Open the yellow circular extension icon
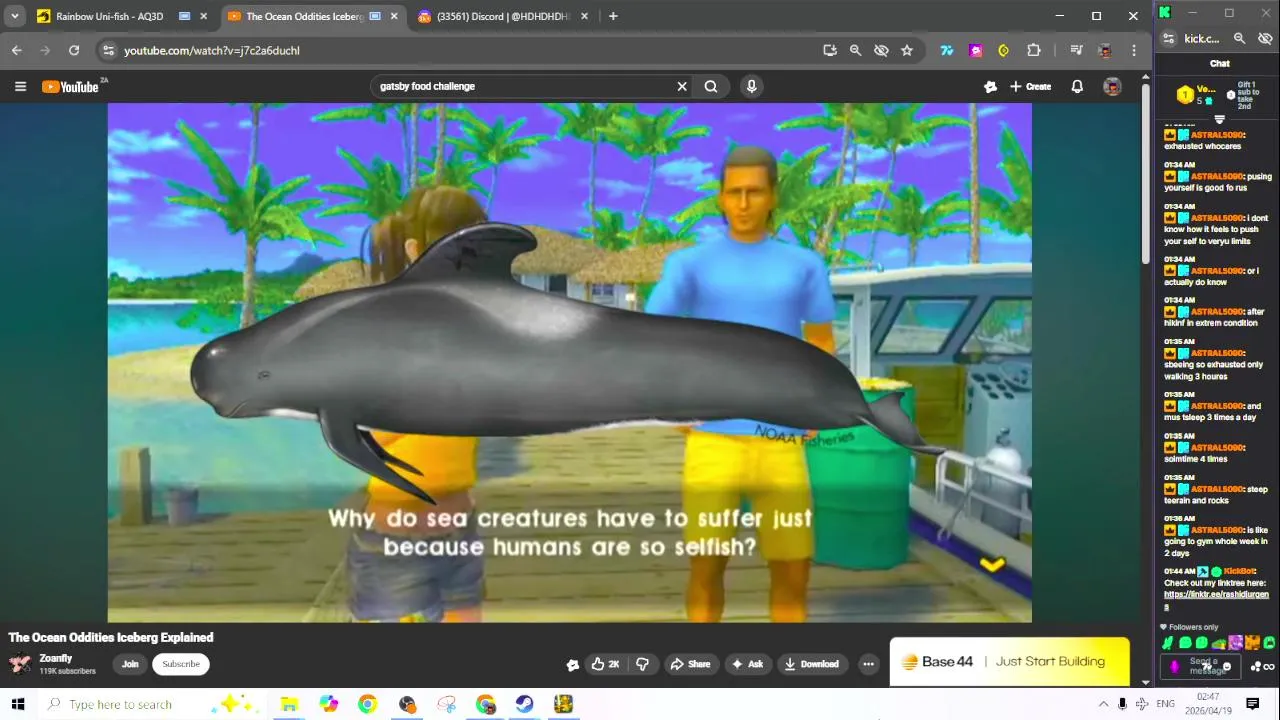This screenshot has height=720, width=1280. point(1004,50)
